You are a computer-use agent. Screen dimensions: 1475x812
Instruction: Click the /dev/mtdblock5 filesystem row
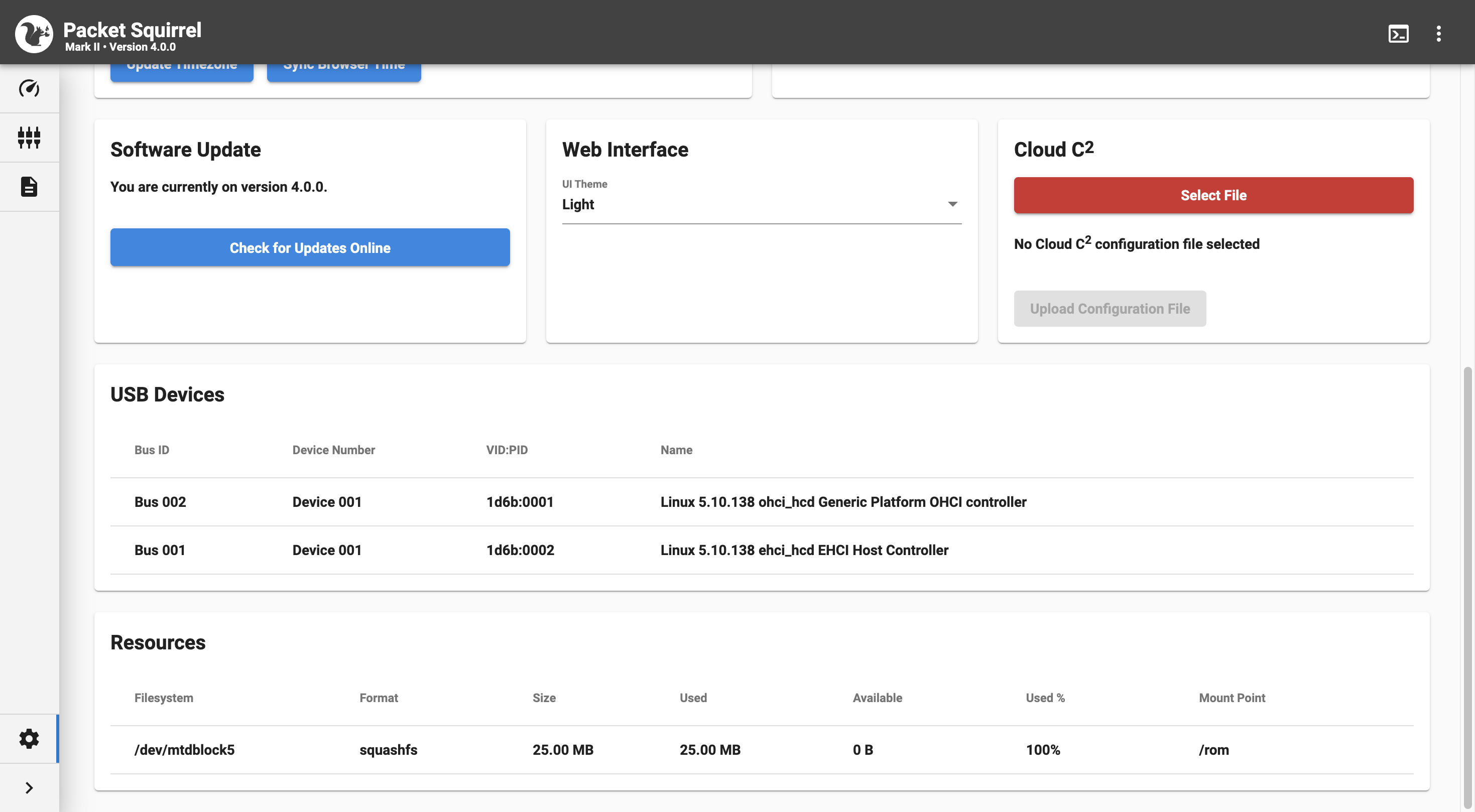pos(762,750)
